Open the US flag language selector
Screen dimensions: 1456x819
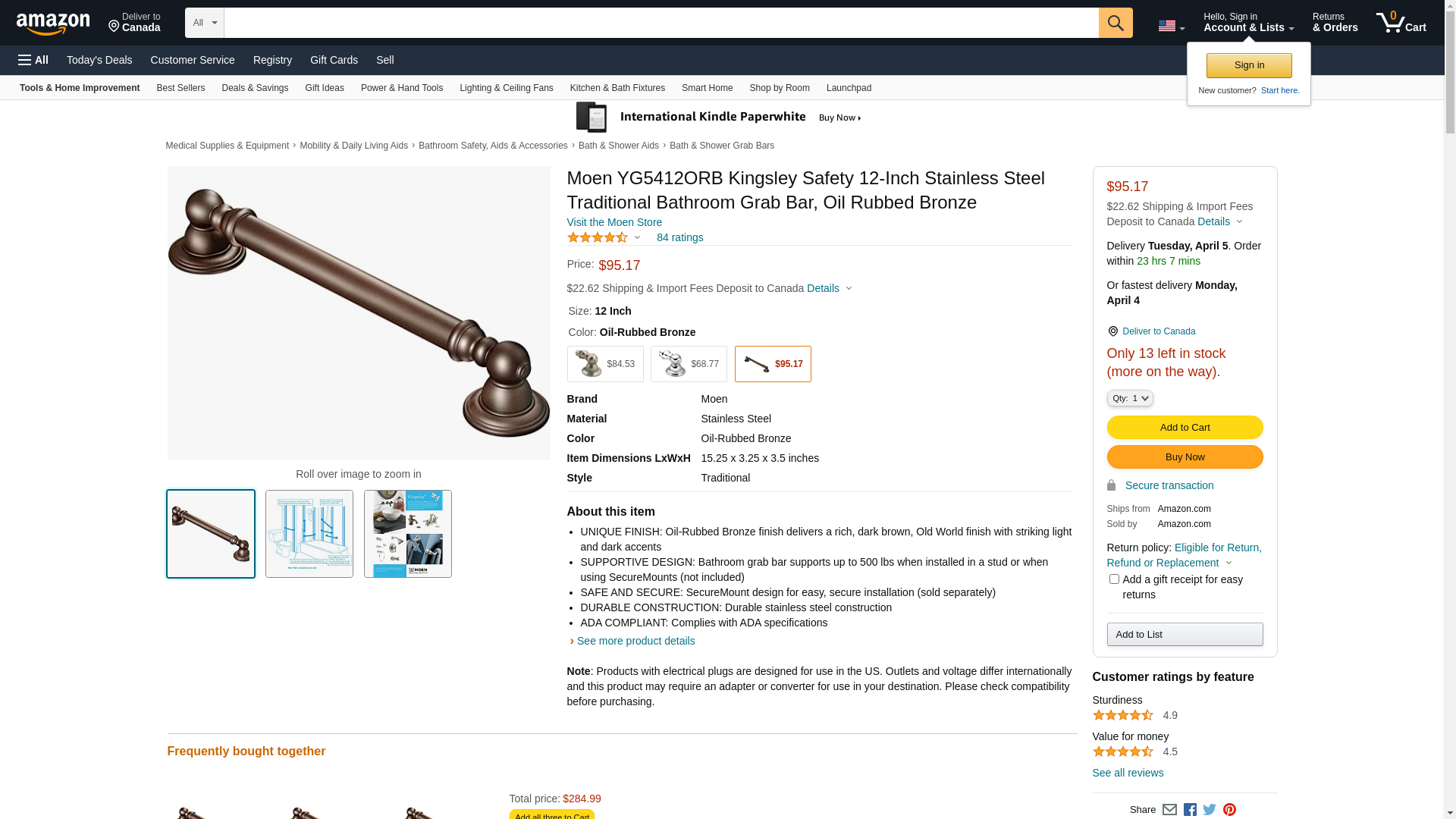click(x=1171, y=26)
